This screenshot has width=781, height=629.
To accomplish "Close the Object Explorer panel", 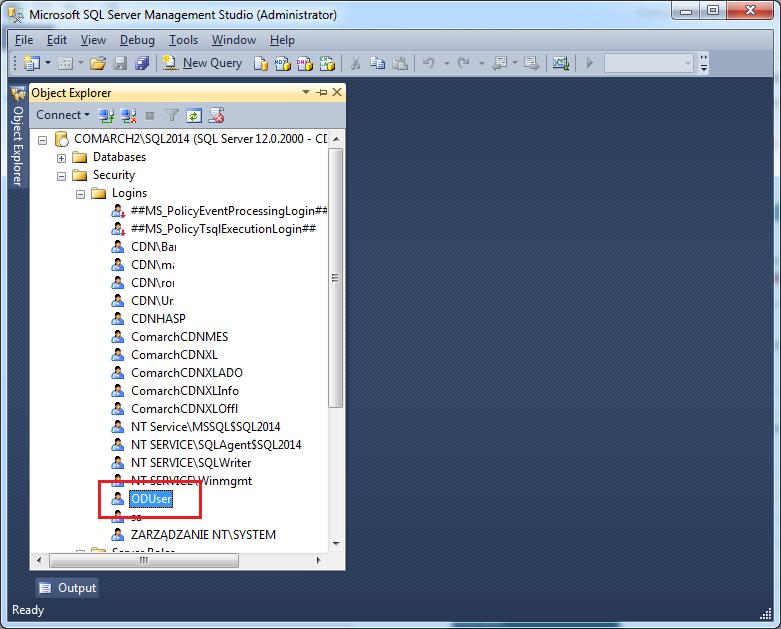I will [x=337, y=92].
